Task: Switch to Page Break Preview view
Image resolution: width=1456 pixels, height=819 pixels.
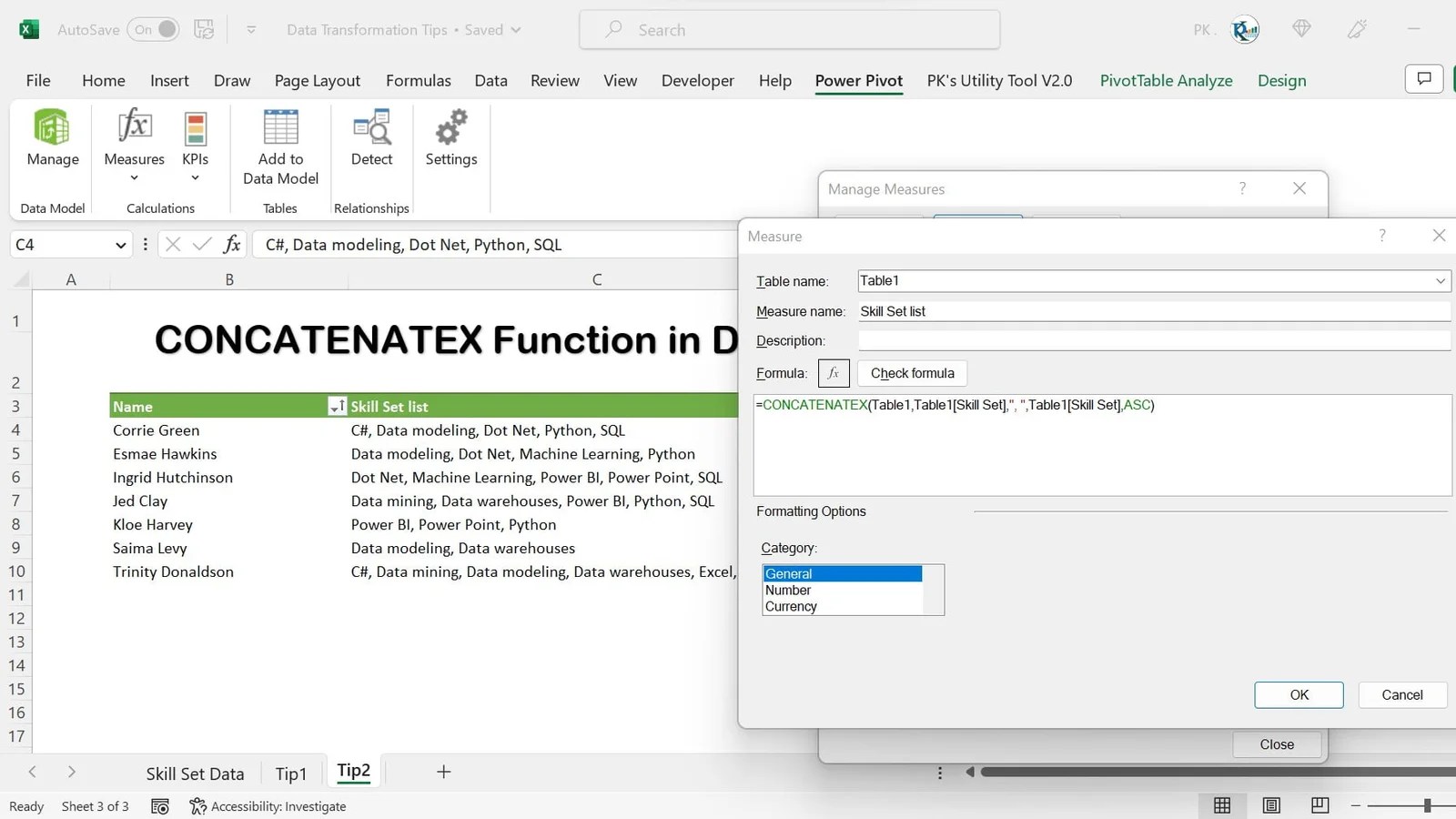Action: coord(1319,804)
